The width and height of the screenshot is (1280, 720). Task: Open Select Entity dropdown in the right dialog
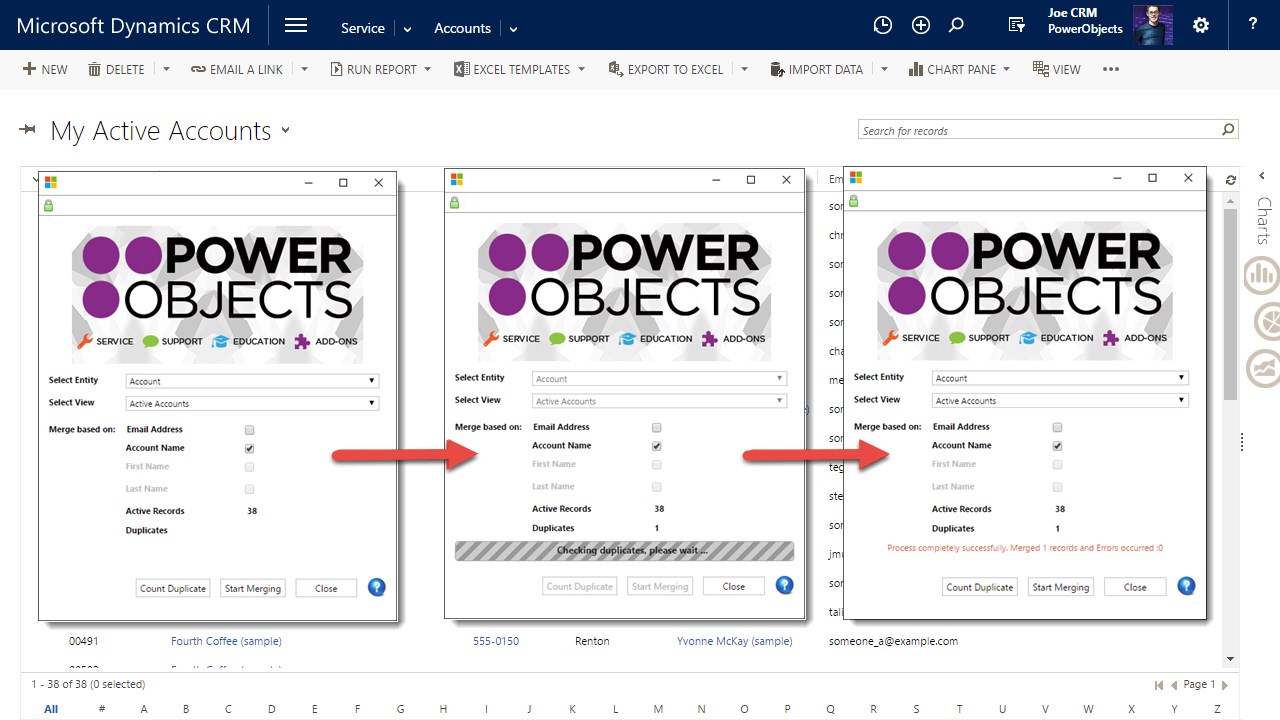(x=1060, y=378)
